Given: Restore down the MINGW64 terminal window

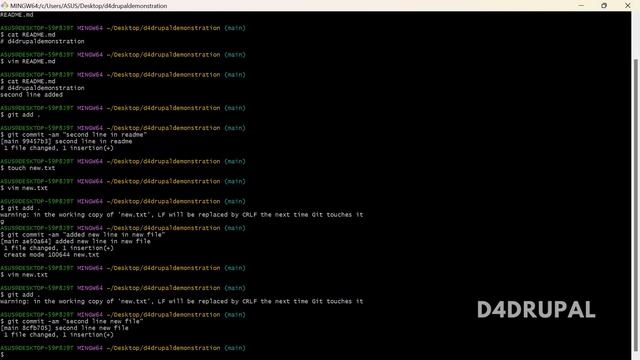Looking at the screenshot, I should click(604, 6).
